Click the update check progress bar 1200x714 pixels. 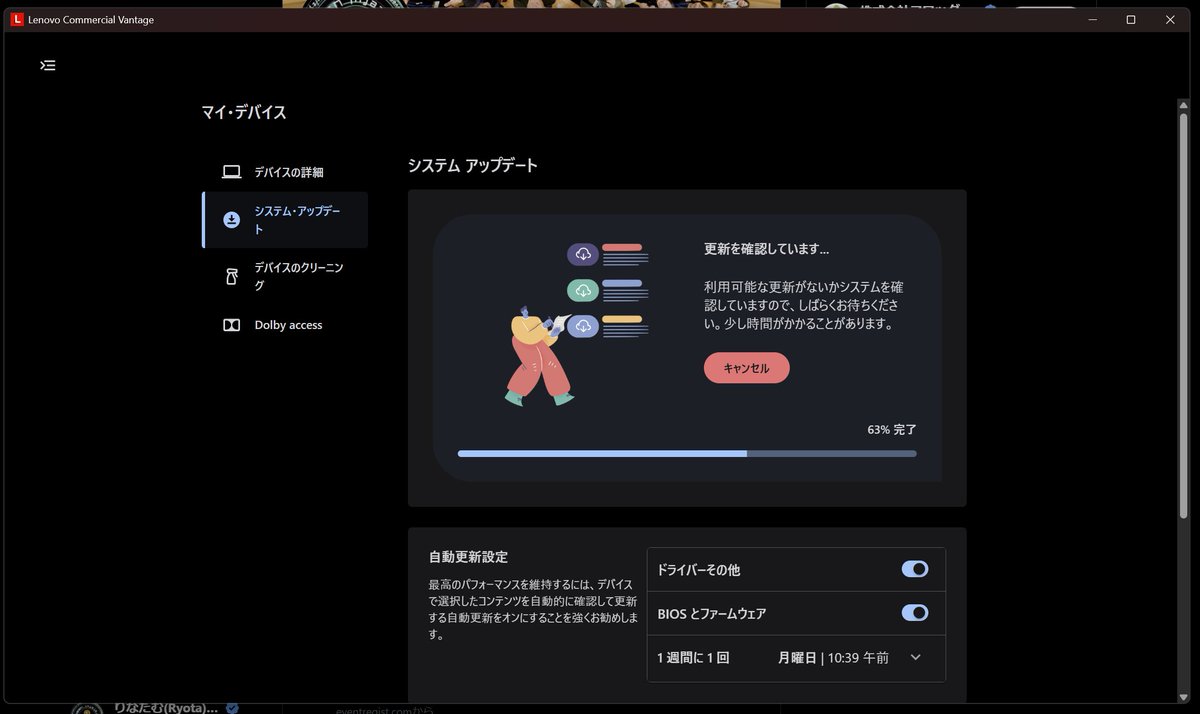pyautogui.click(x=687, y=454)
